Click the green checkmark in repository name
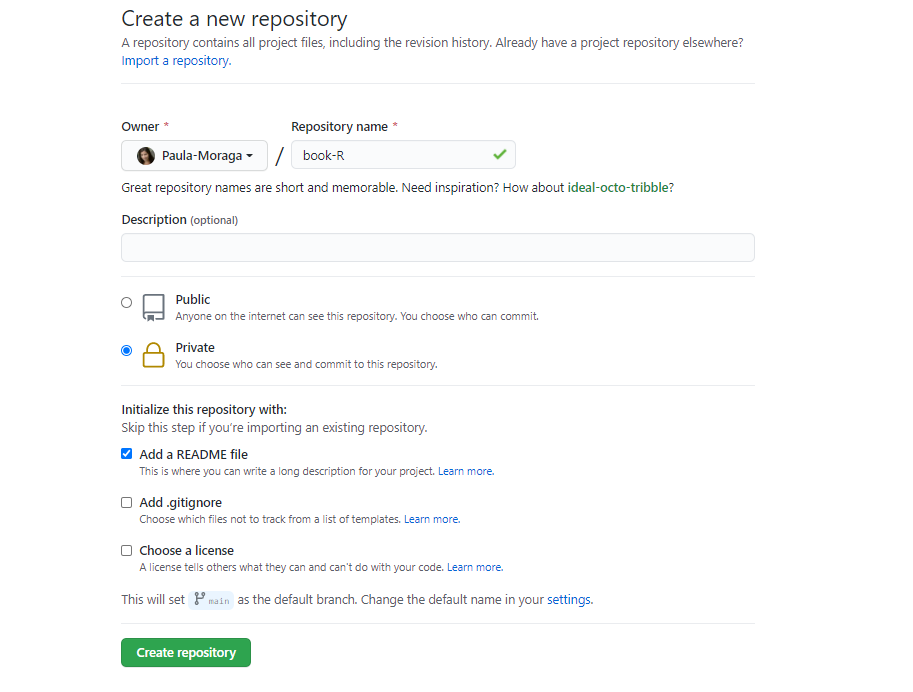Image resolution: width=913 pixels, height=692 pixels. (500, 154)
